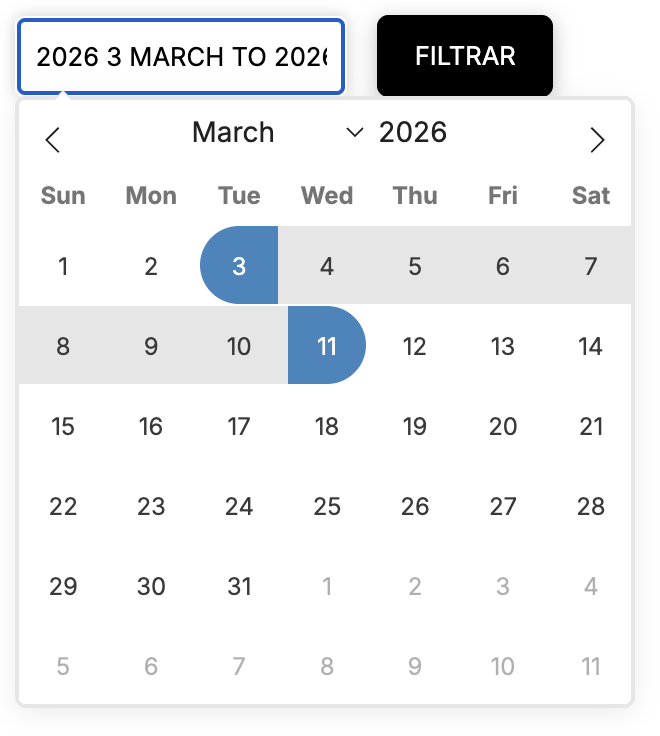Choose March 31 in the calendar
This screenshot has height=736, width=660.
(x=239, y=586)
